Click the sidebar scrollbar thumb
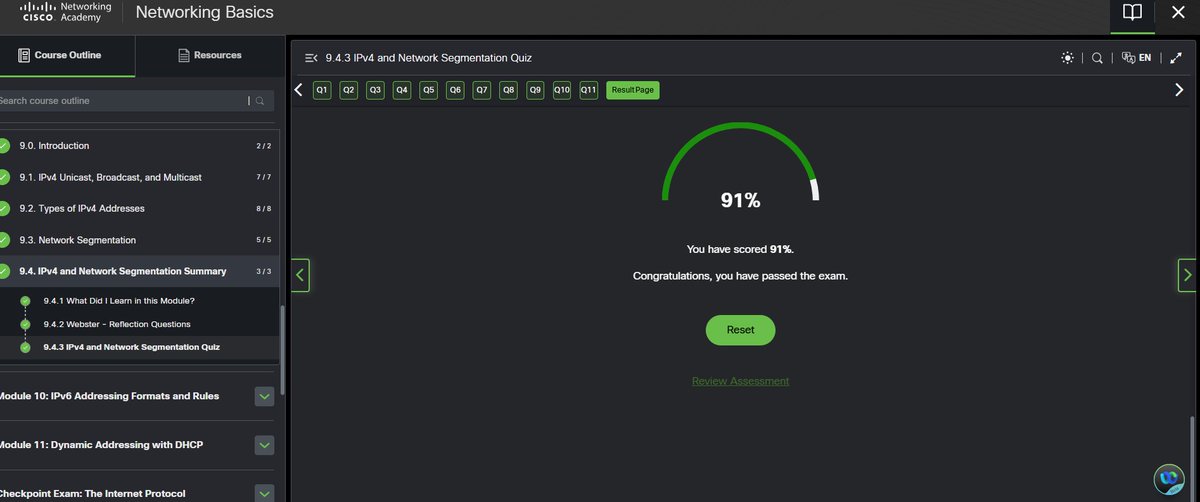 point(283,350)
